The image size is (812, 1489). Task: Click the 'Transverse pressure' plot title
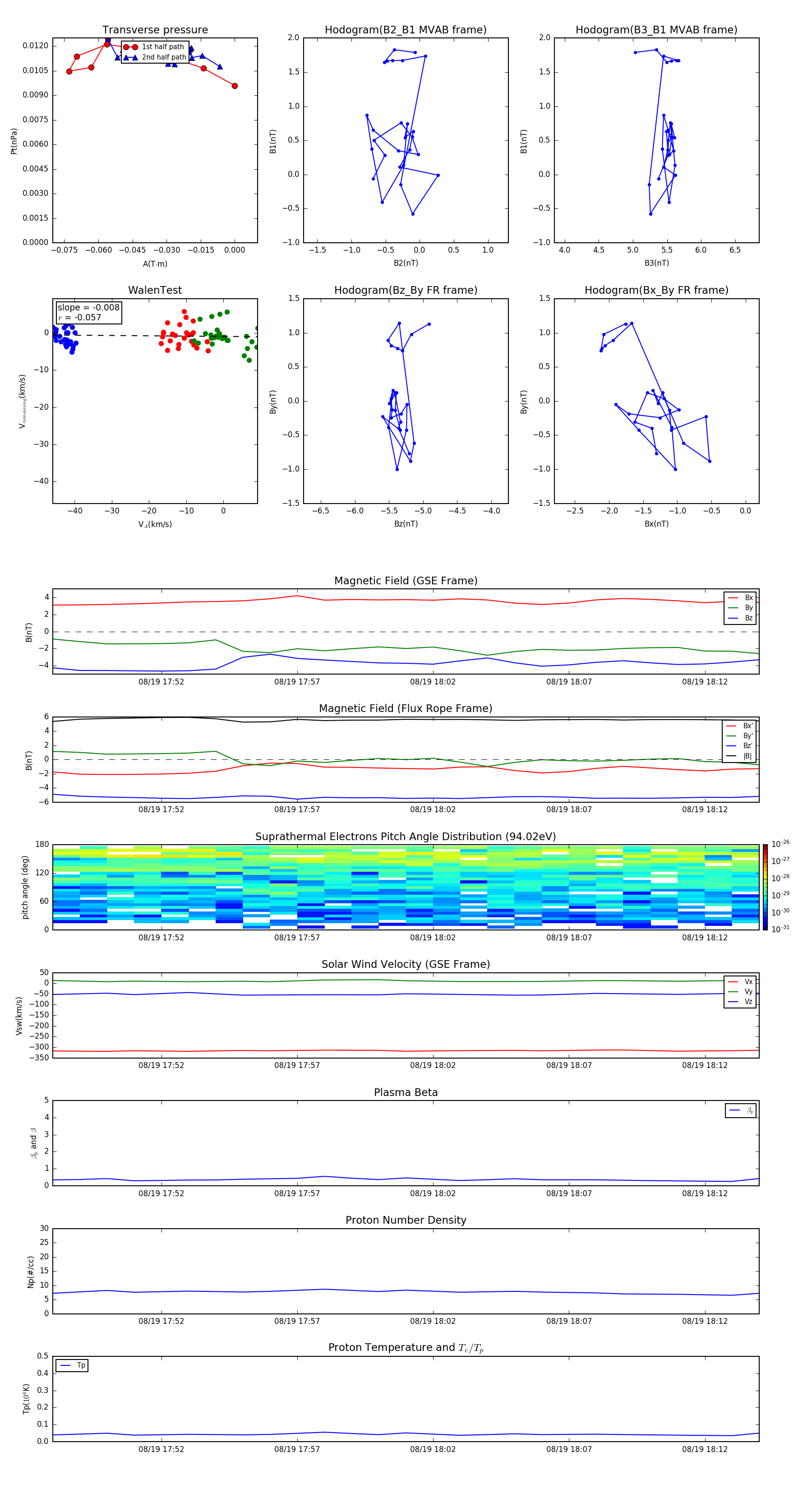point(155,29)
